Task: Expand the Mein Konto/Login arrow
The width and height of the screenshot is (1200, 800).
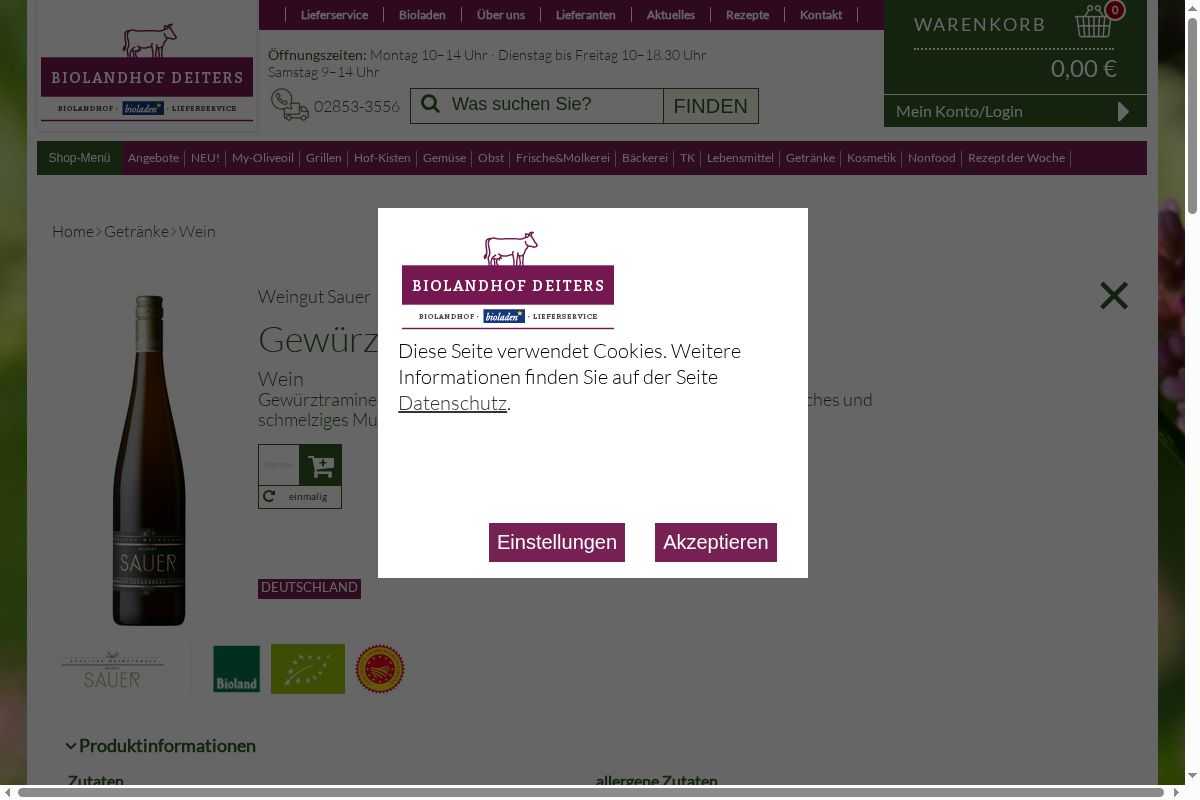Action: click(x=1123, y=111)
